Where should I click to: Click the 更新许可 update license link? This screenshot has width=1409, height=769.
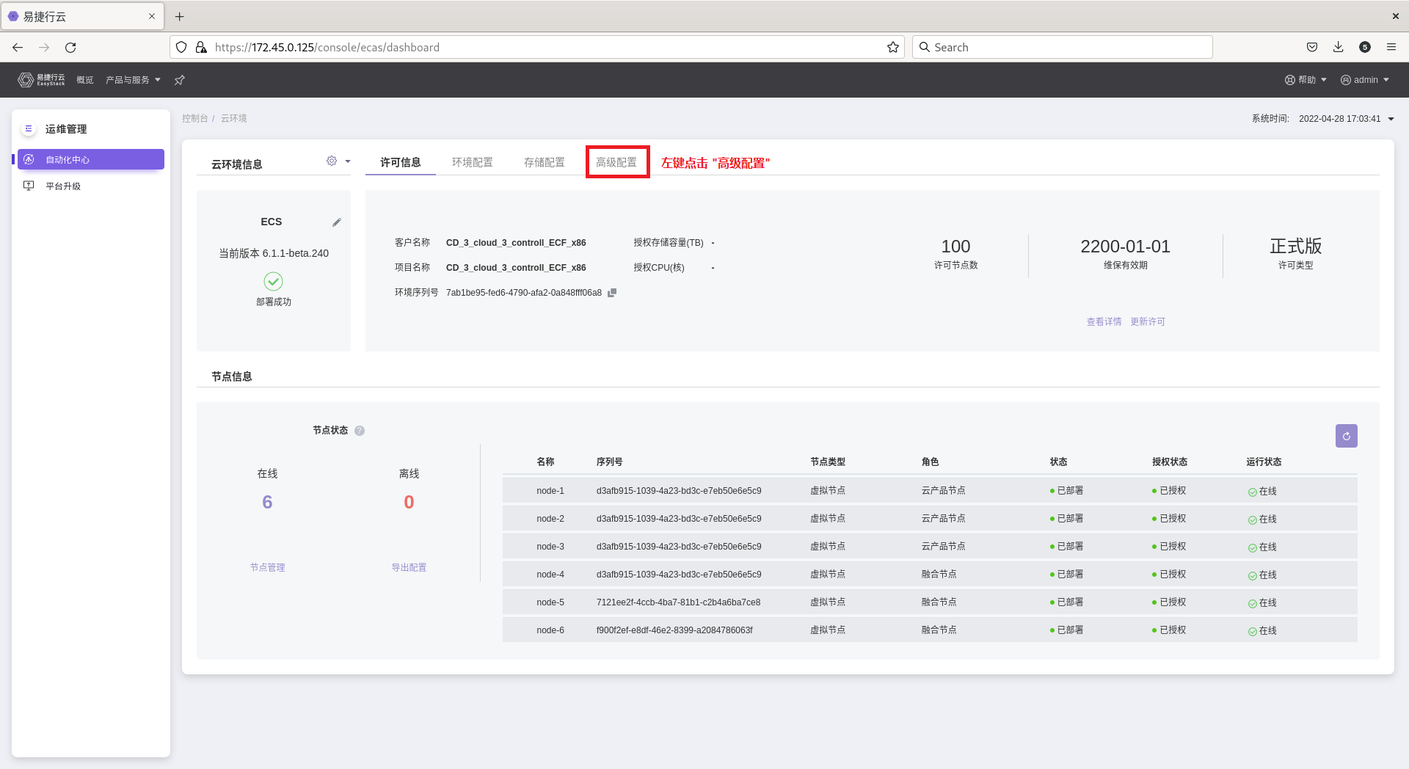pyautogui.click(x=1148, y=322)
